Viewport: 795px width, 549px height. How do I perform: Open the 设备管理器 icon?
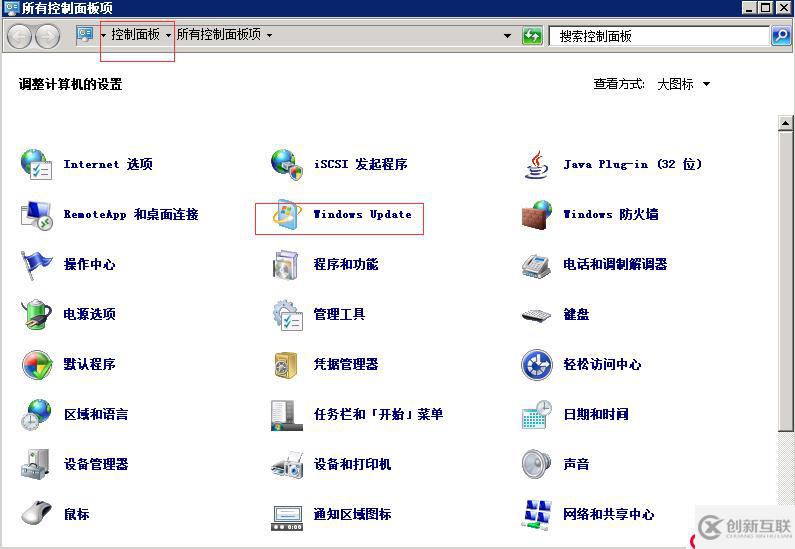[x=35, y=464]
